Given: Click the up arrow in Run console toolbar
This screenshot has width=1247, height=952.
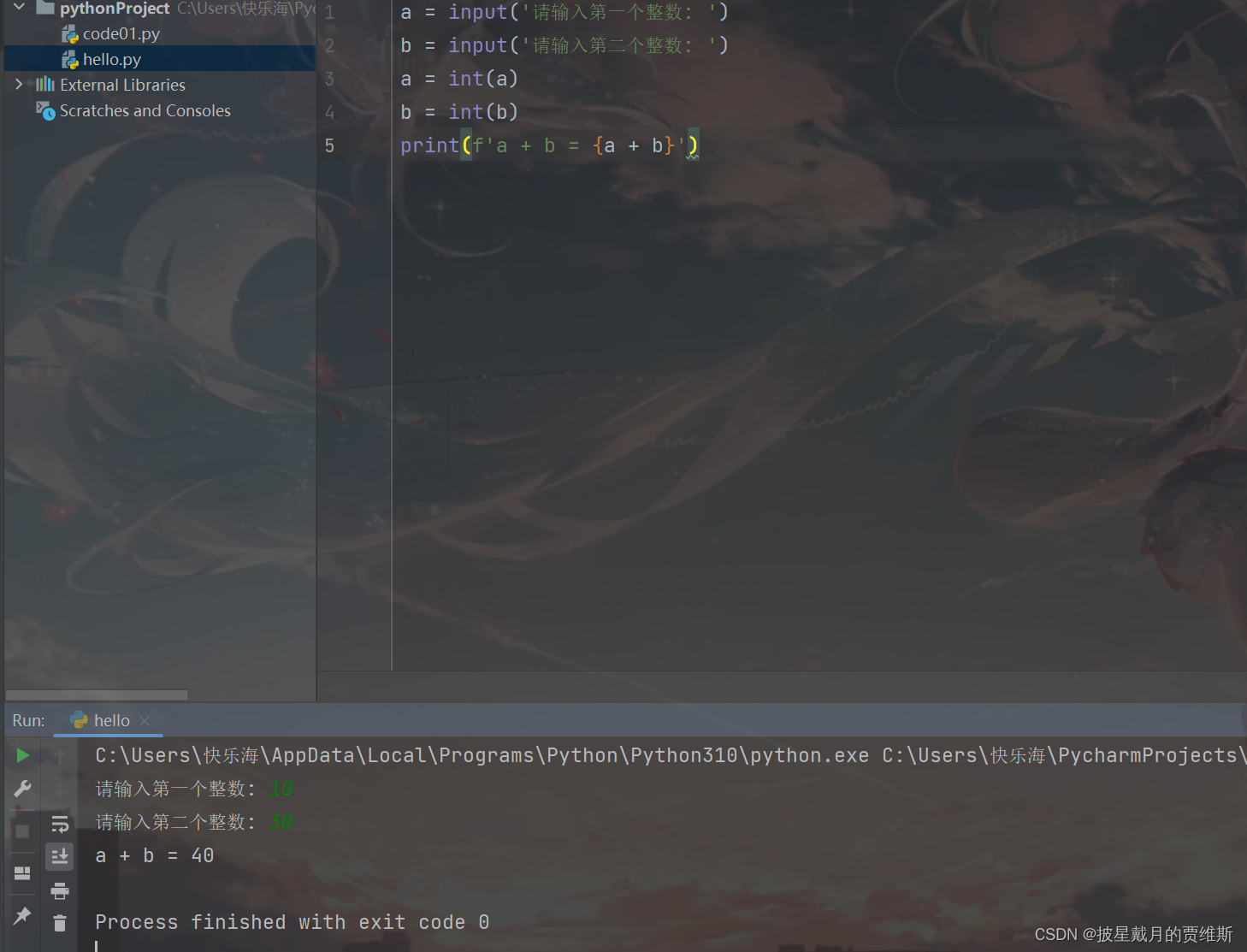Looking at the screenshot, I should pos(60,757).
